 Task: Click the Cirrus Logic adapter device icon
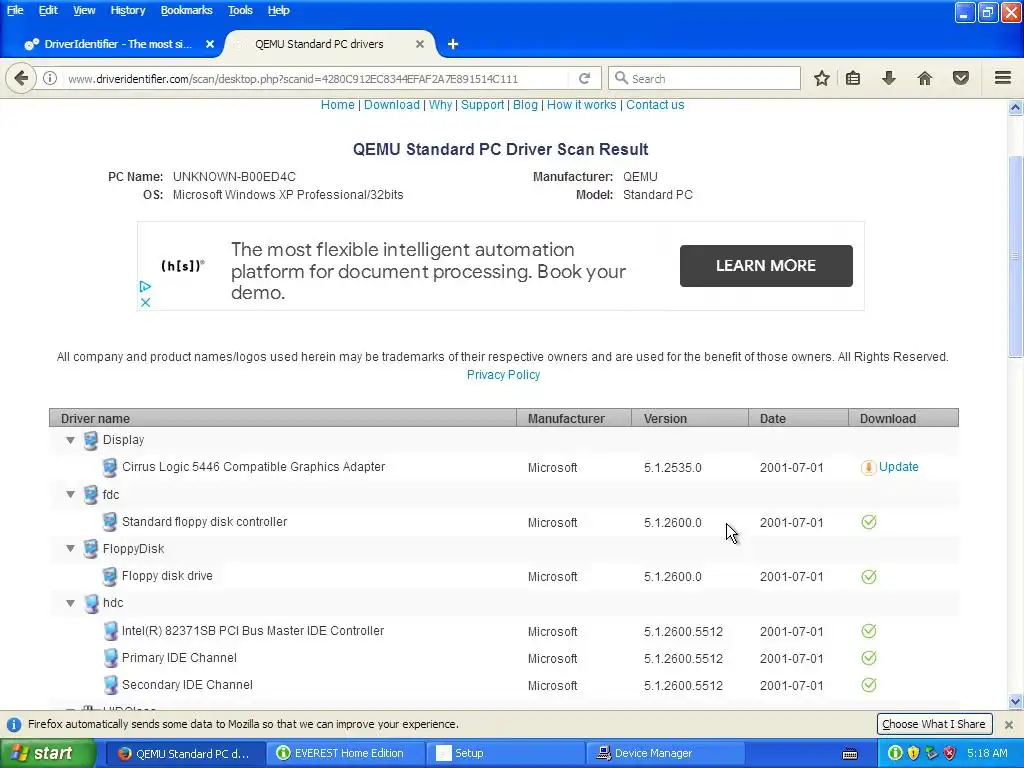tap(110, 468)
